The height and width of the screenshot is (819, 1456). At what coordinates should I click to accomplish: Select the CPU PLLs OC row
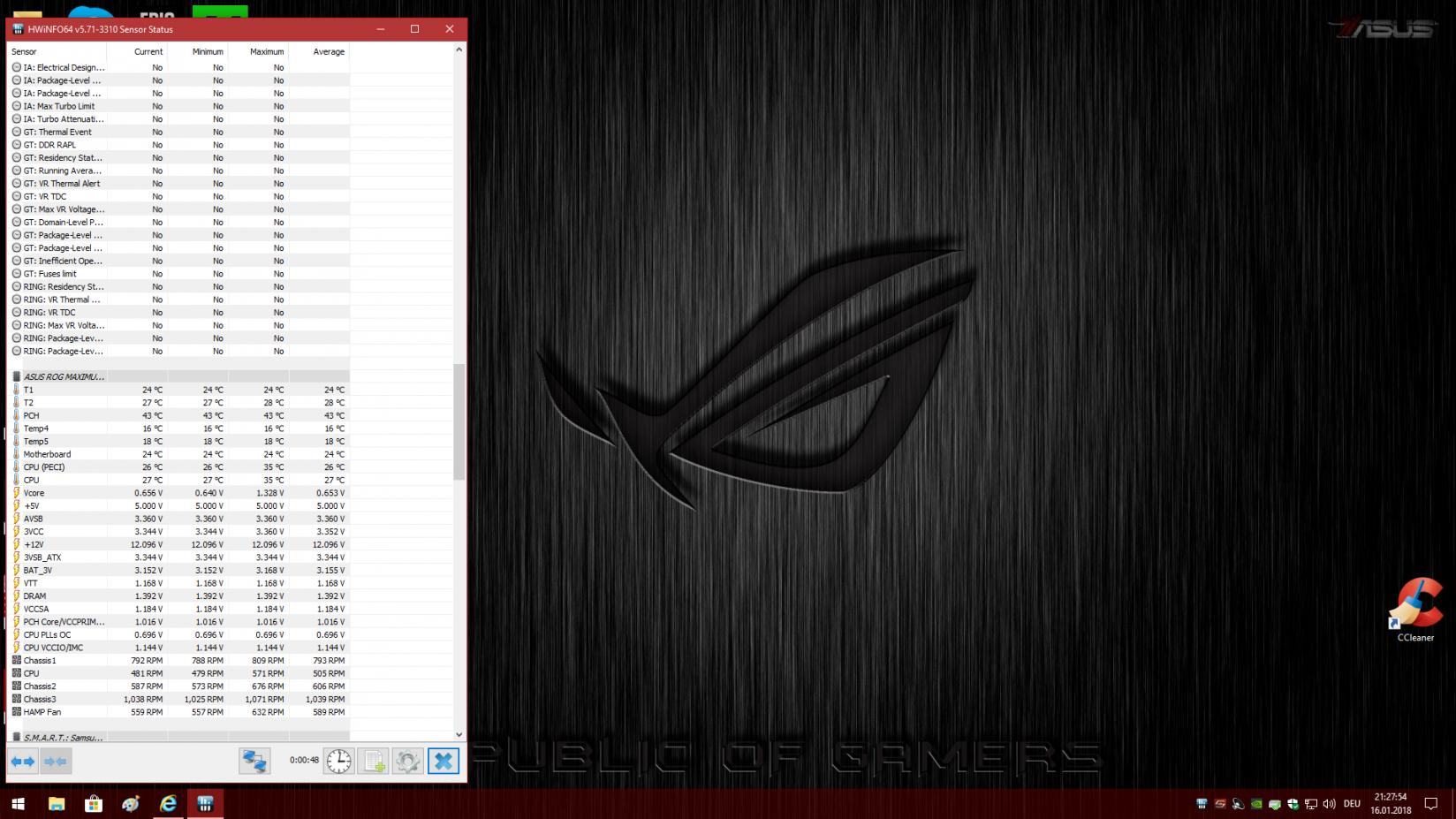pos(178,634)
